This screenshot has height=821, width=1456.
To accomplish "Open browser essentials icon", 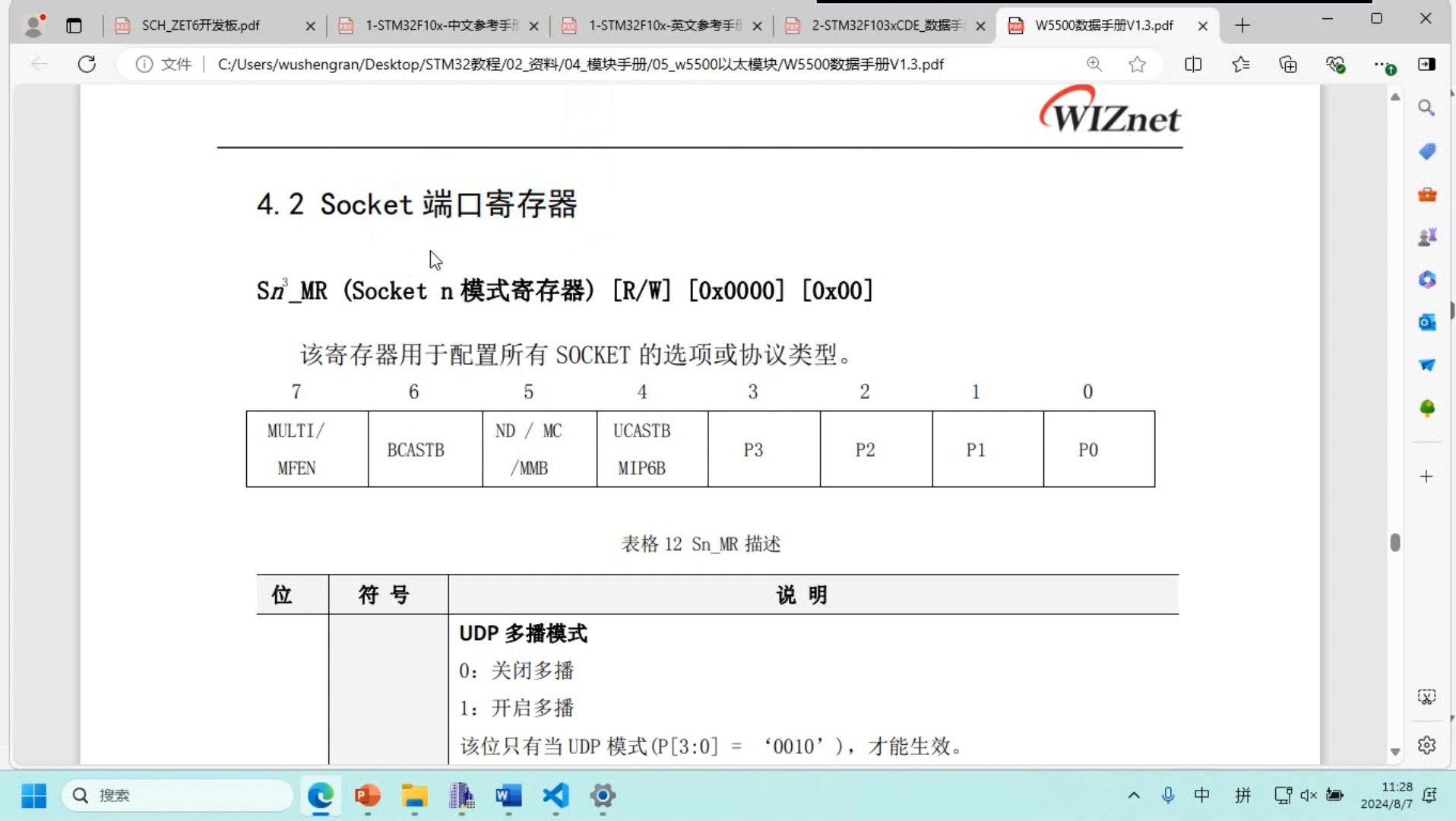I will (1335, 65).
